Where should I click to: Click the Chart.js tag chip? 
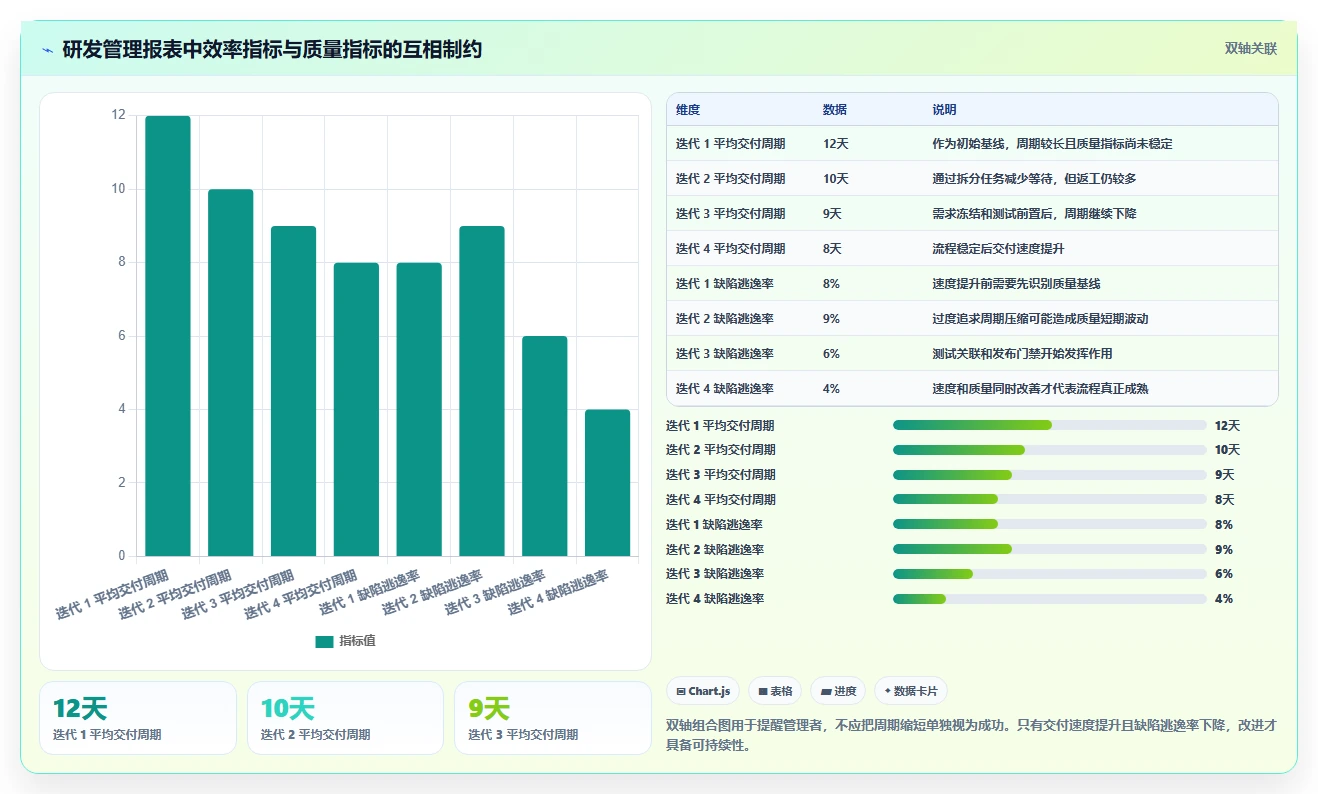pyautogui.click(x=703, y=691)
